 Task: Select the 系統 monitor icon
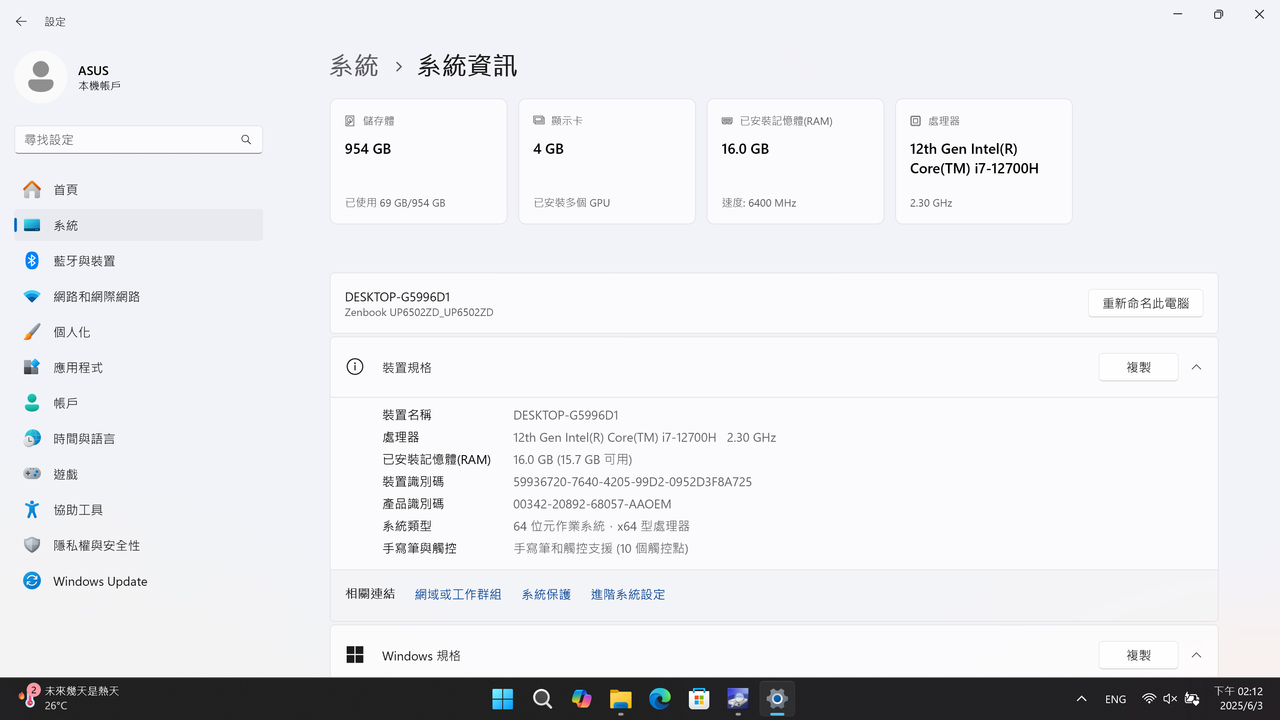32,225
